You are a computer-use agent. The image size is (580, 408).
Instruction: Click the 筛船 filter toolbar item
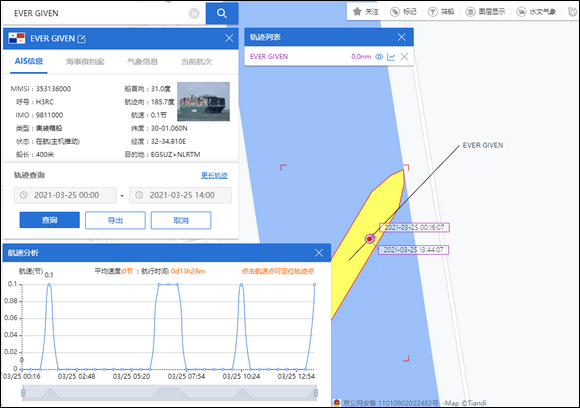[x=441, y=12]
